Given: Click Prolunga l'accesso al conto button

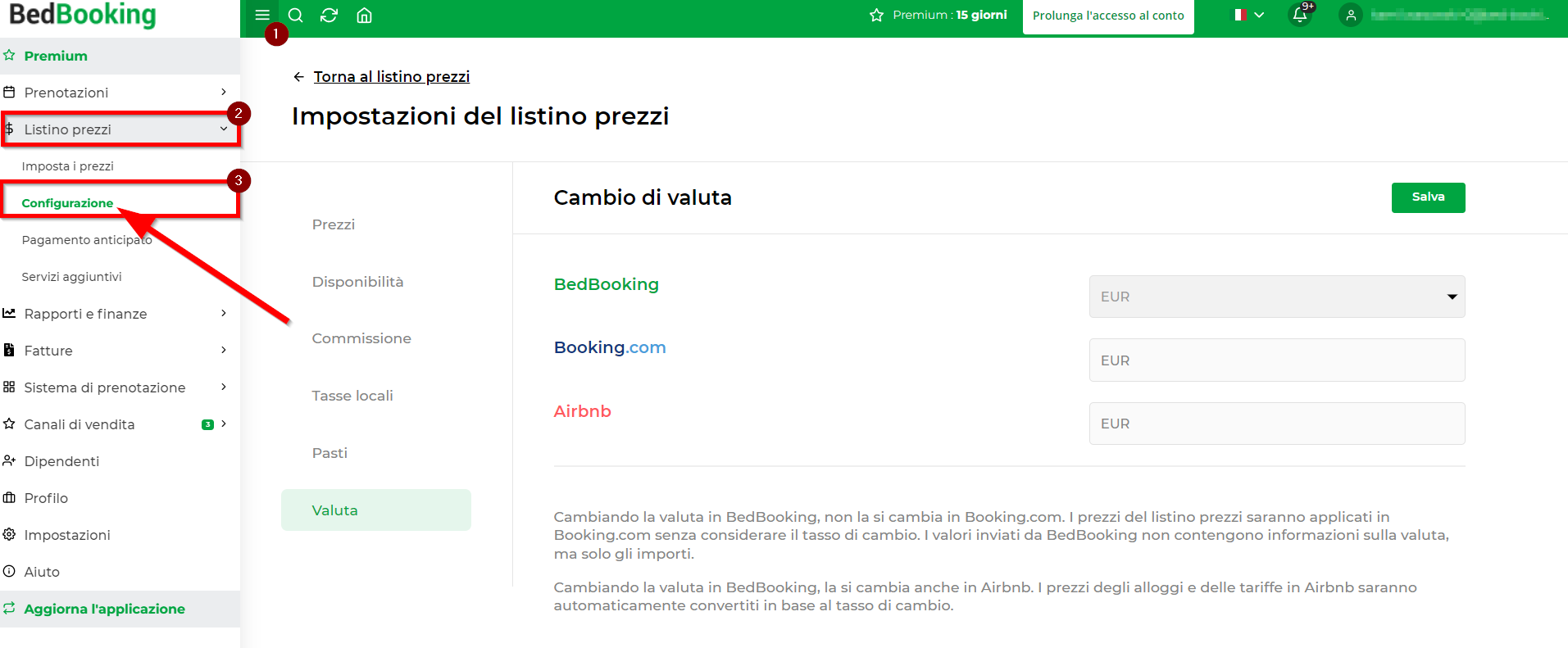Looking at the screenshot, I should point(1108,16).
